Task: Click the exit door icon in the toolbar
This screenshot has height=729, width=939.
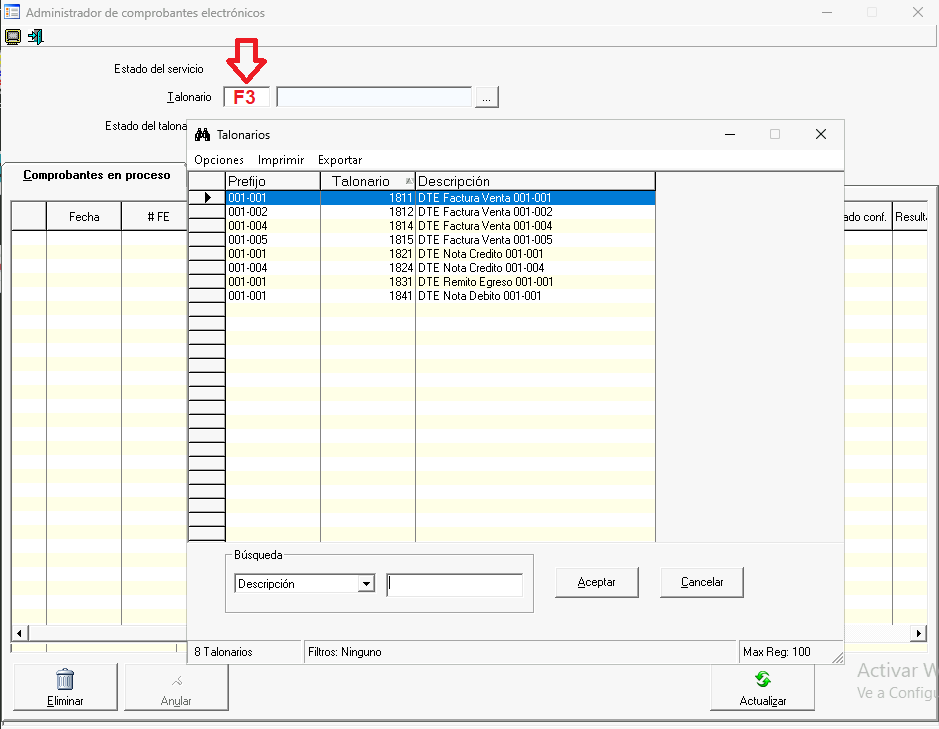Action: (x=36, y=37)
